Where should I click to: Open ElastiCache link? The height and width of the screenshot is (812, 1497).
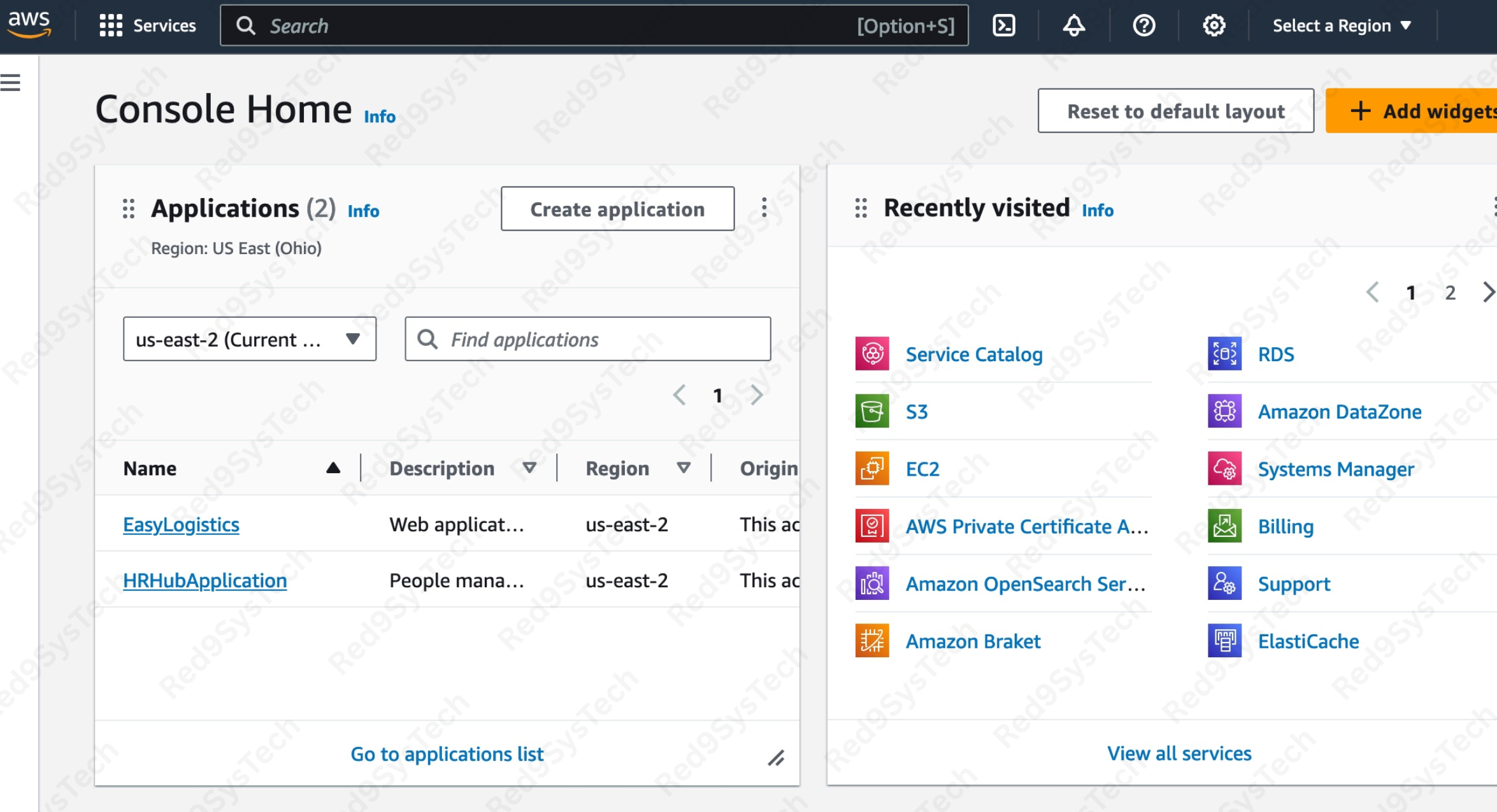[1308, 641]
